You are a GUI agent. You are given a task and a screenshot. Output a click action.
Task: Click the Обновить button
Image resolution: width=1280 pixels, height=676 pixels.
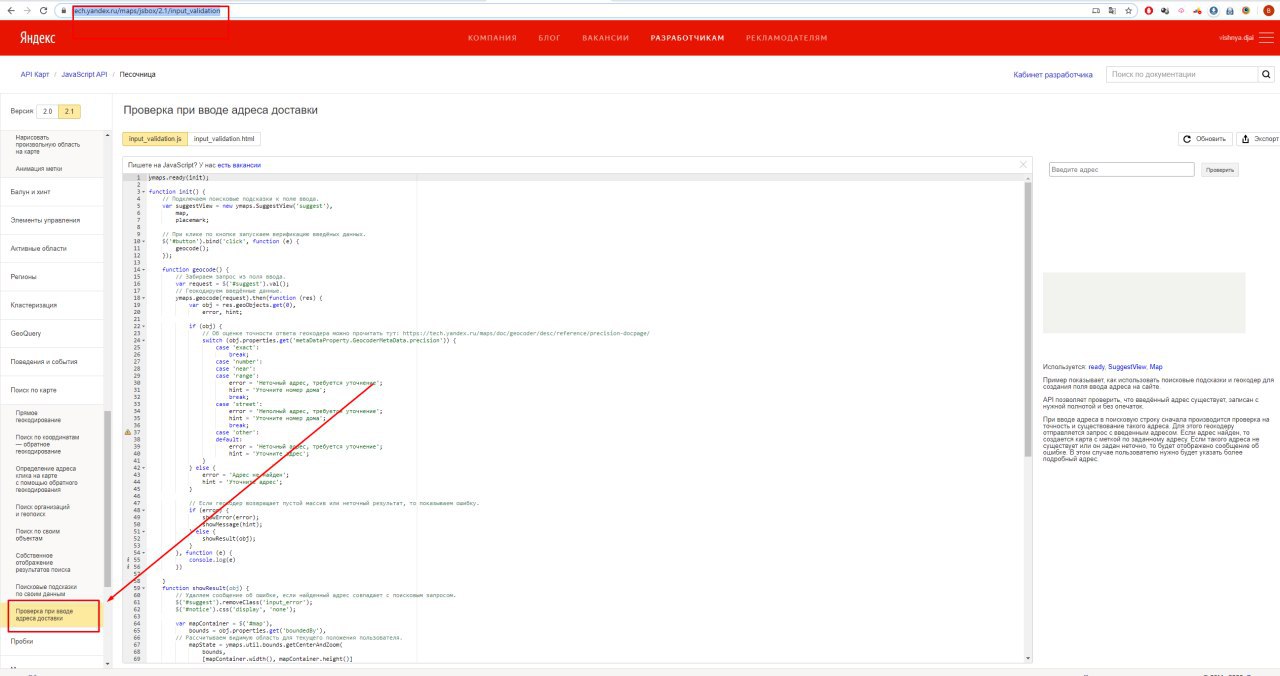tap(1205, 139)
